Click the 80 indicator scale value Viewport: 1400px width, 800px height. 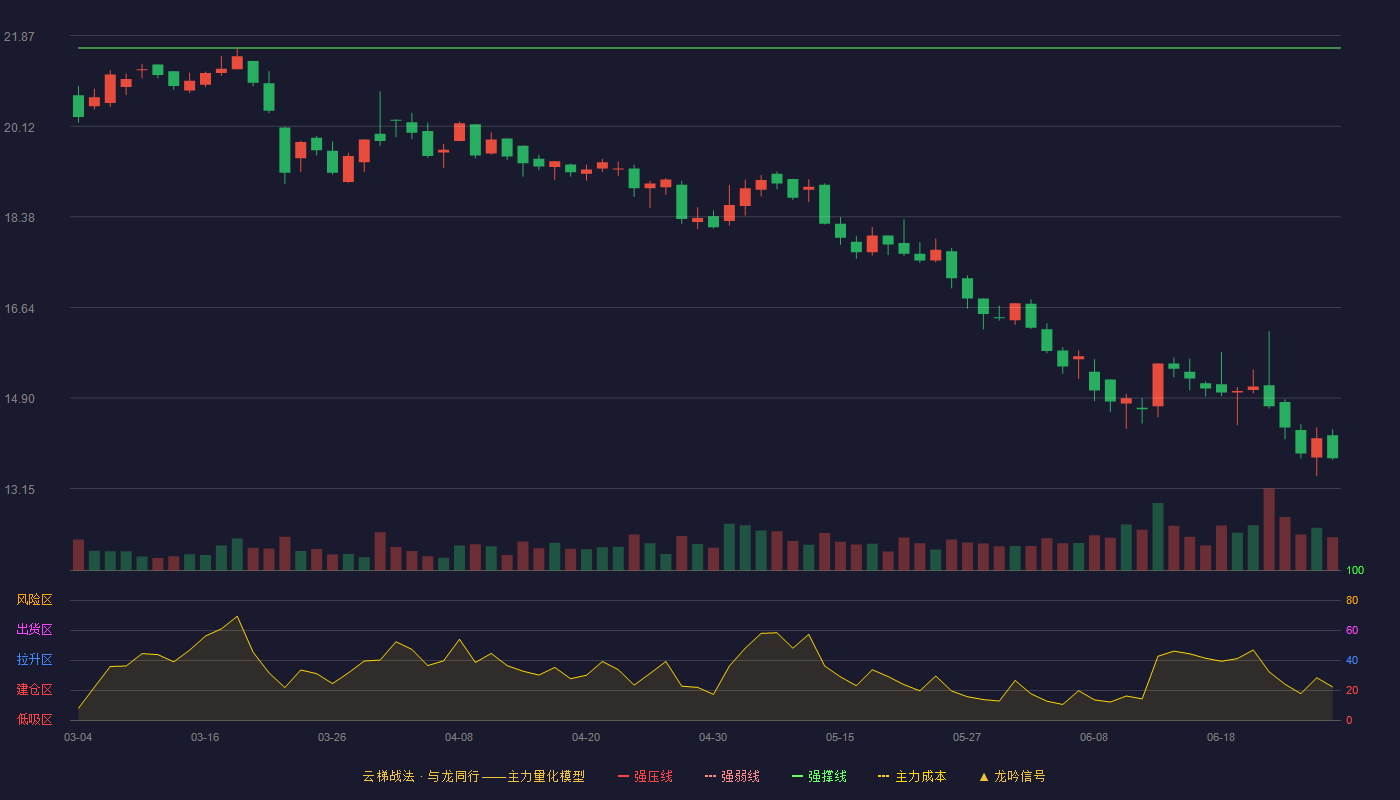1352,600
